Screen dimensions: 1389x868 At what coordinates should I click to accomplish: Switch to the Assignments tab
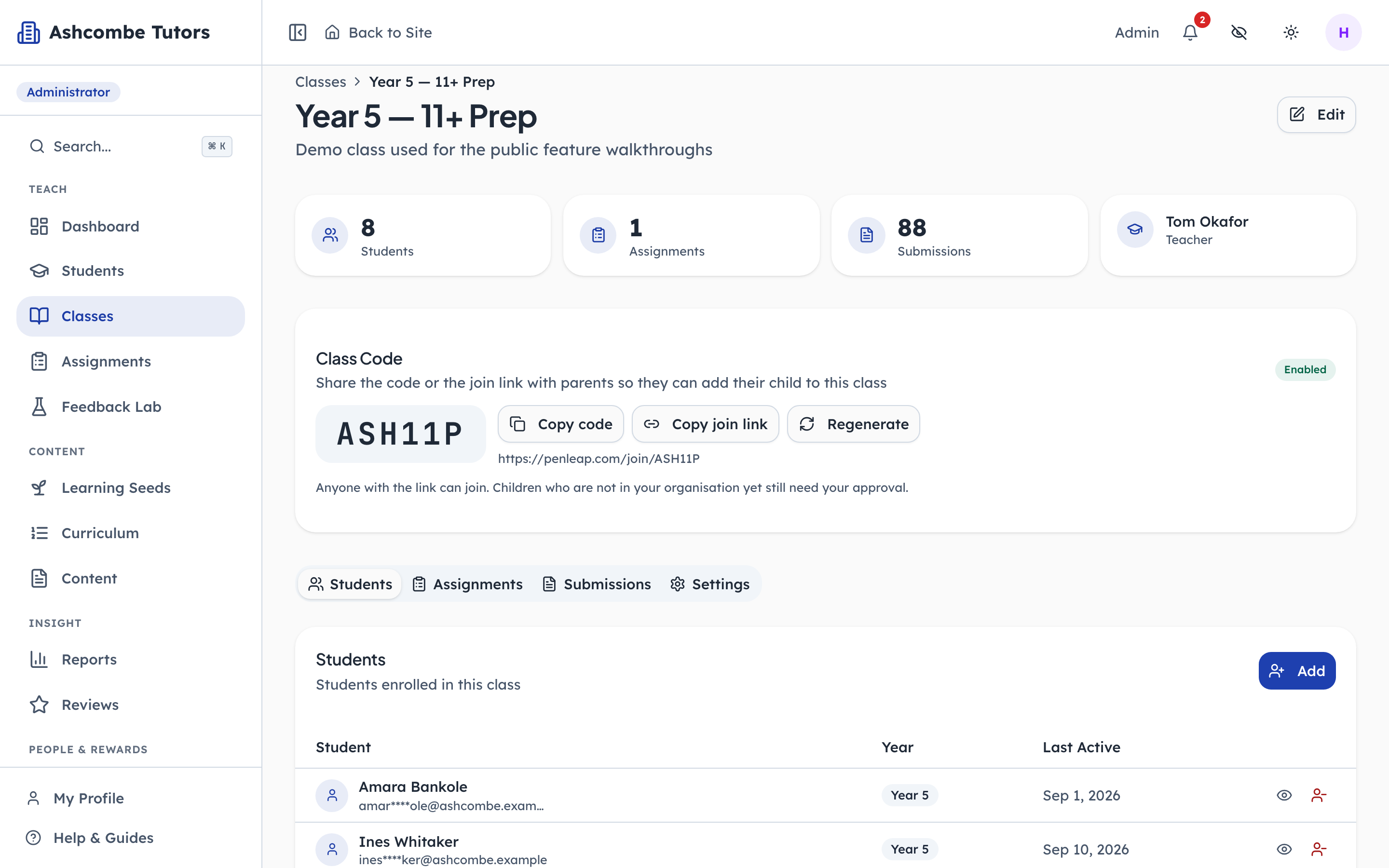(468, 584)
